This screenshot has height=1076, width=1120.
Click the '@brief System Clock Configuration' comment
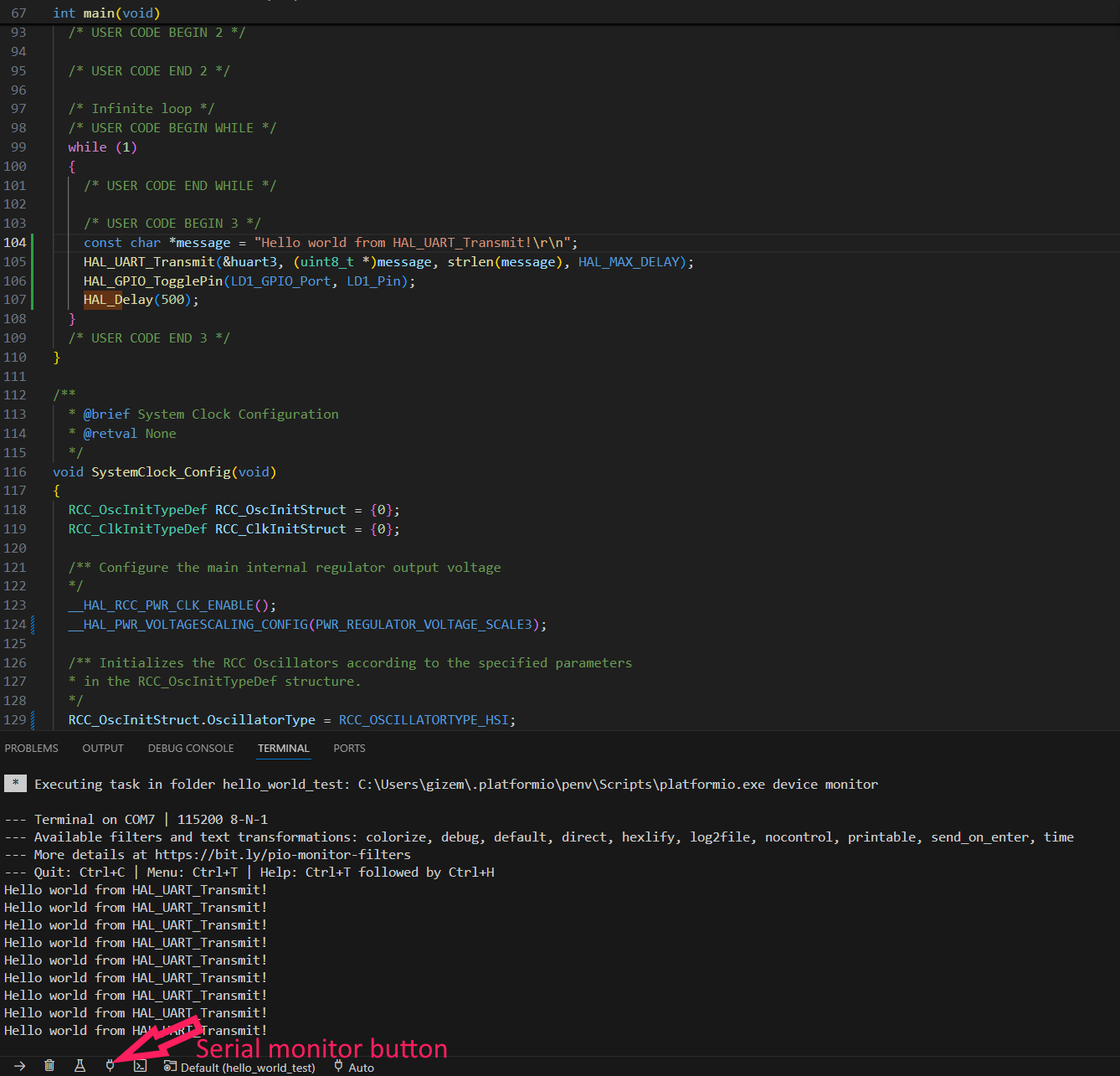point(211,414)
